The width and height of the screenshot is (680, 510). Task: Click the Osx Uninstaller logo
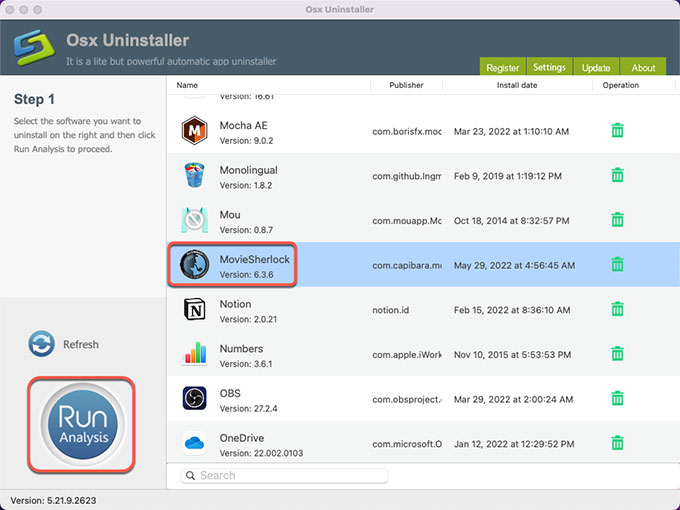tap(34, 47)
